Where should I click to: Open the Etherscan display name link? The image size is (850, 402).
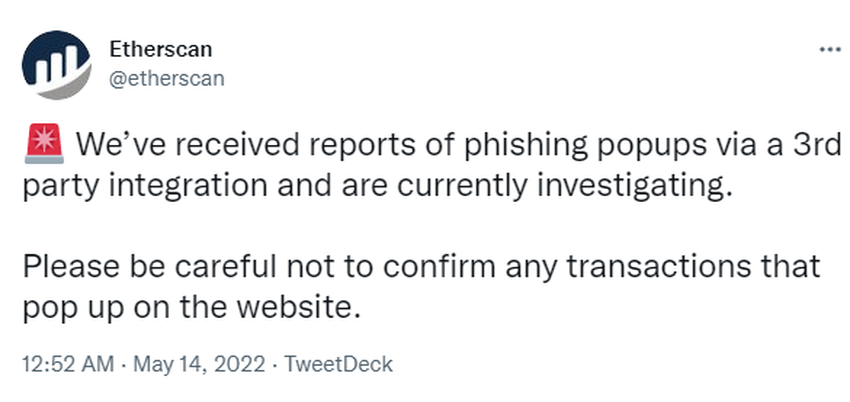point(160,50)
